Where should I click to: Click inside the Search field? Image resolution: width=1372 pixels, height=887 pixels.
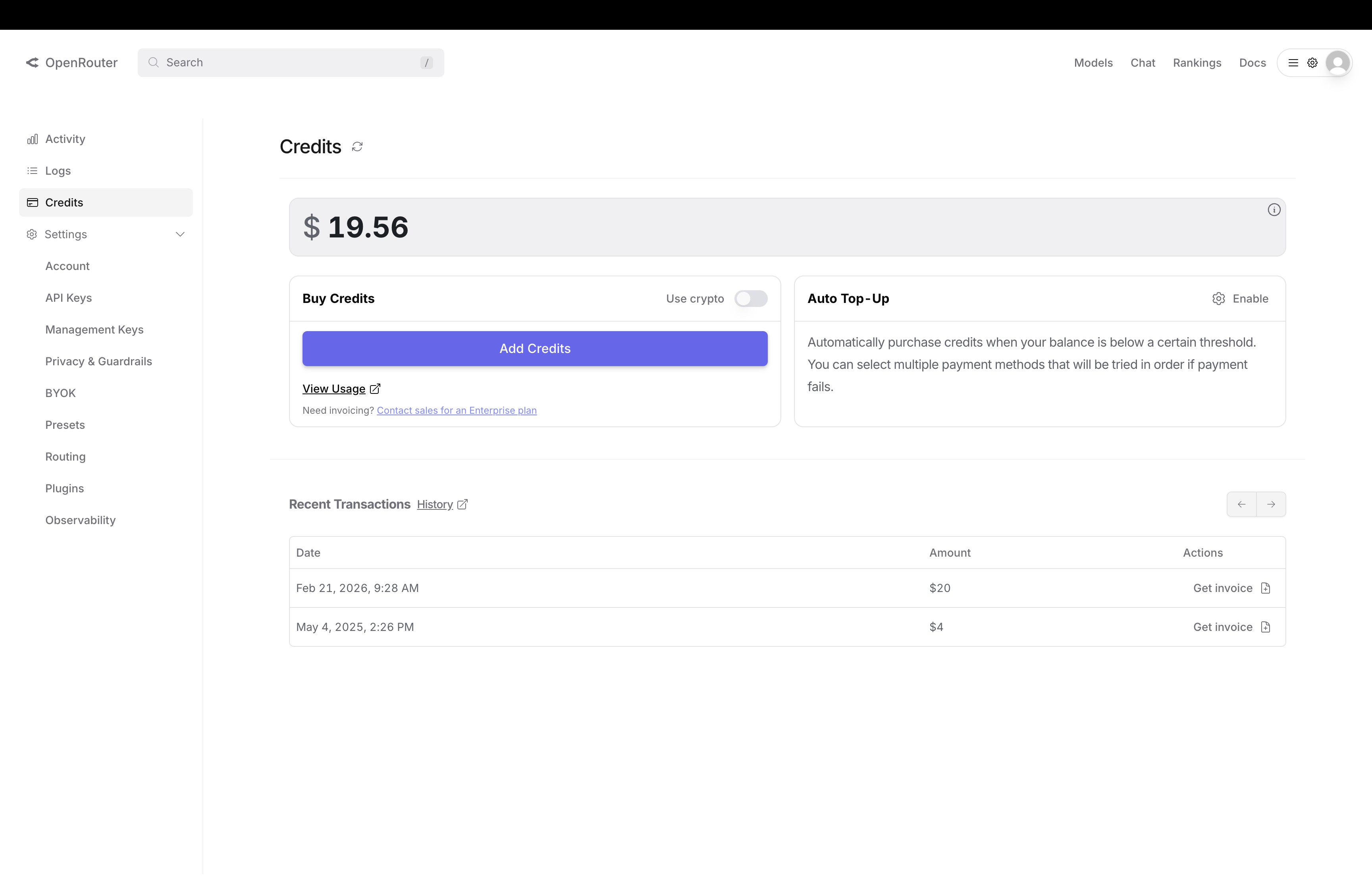[x=259, y=62]
